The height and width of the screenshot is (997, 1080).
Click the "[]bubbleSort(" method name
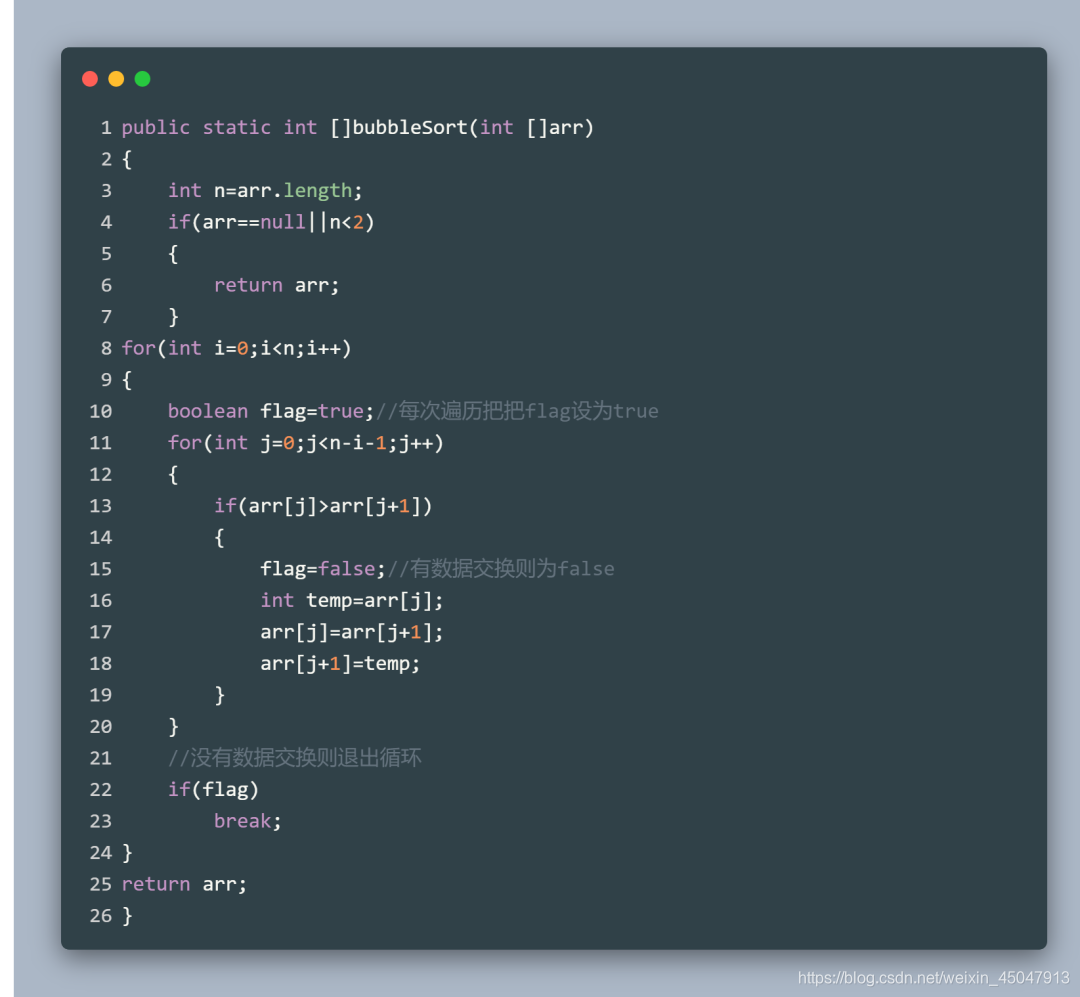click(404, 127)
